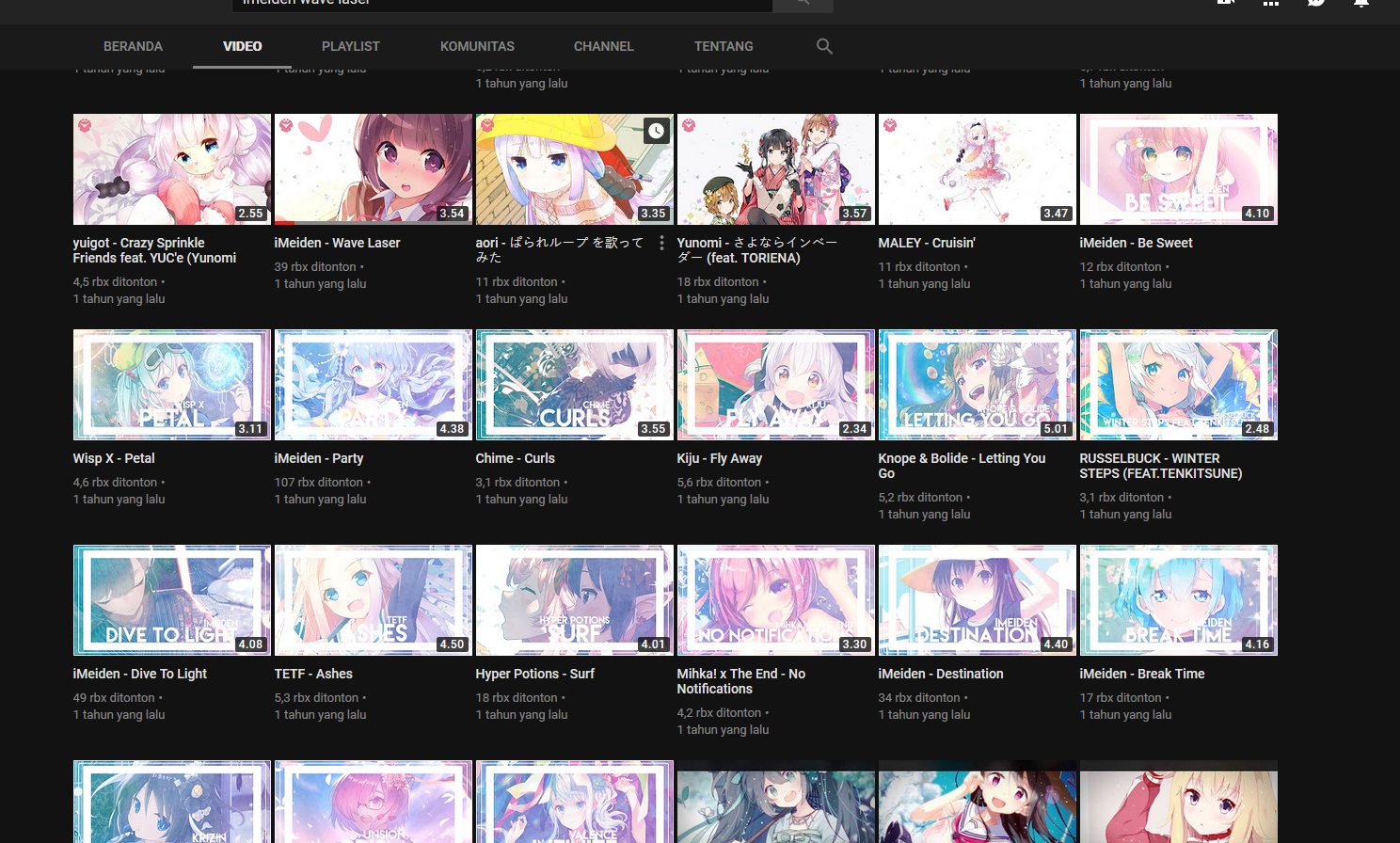Switch to the BERANDA tab
This screenshot has width=1400, height=843.
tap(133, 46)
